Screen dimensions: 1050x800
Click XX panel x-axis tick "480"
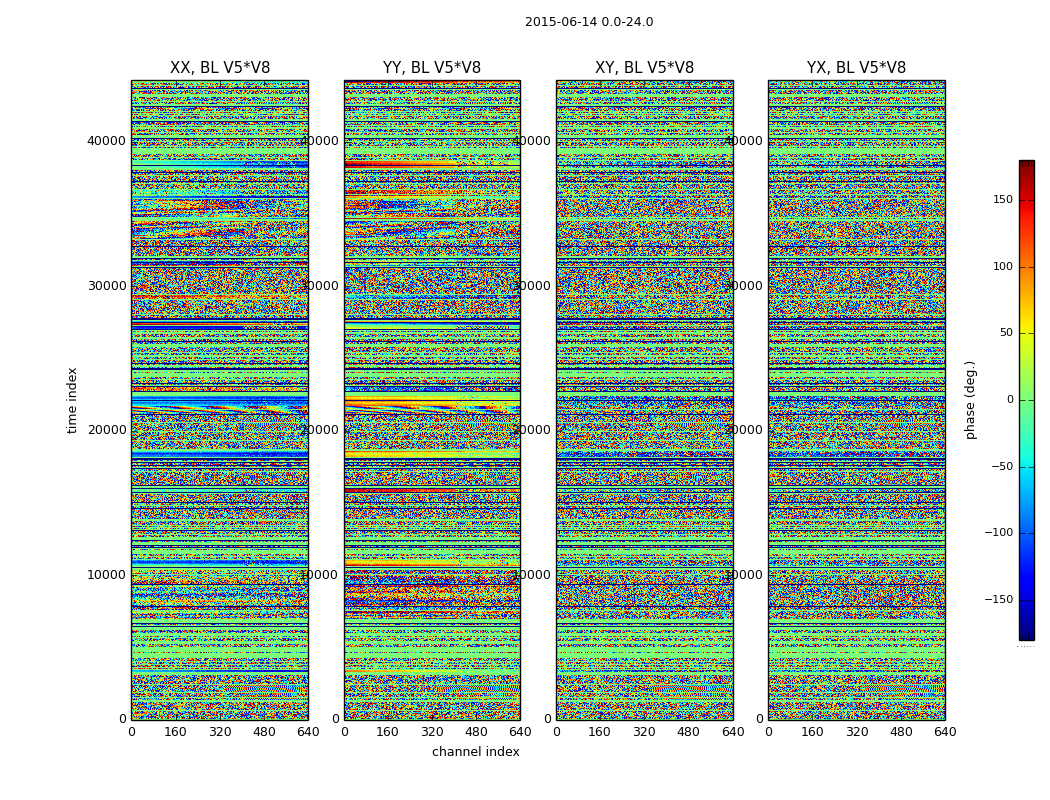[264, 732]
